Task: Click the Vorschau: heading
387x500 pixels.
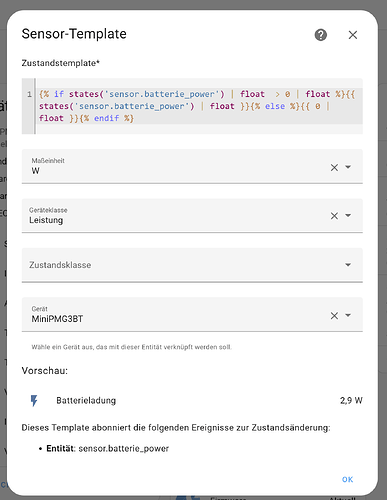Action: coord(45,371)
